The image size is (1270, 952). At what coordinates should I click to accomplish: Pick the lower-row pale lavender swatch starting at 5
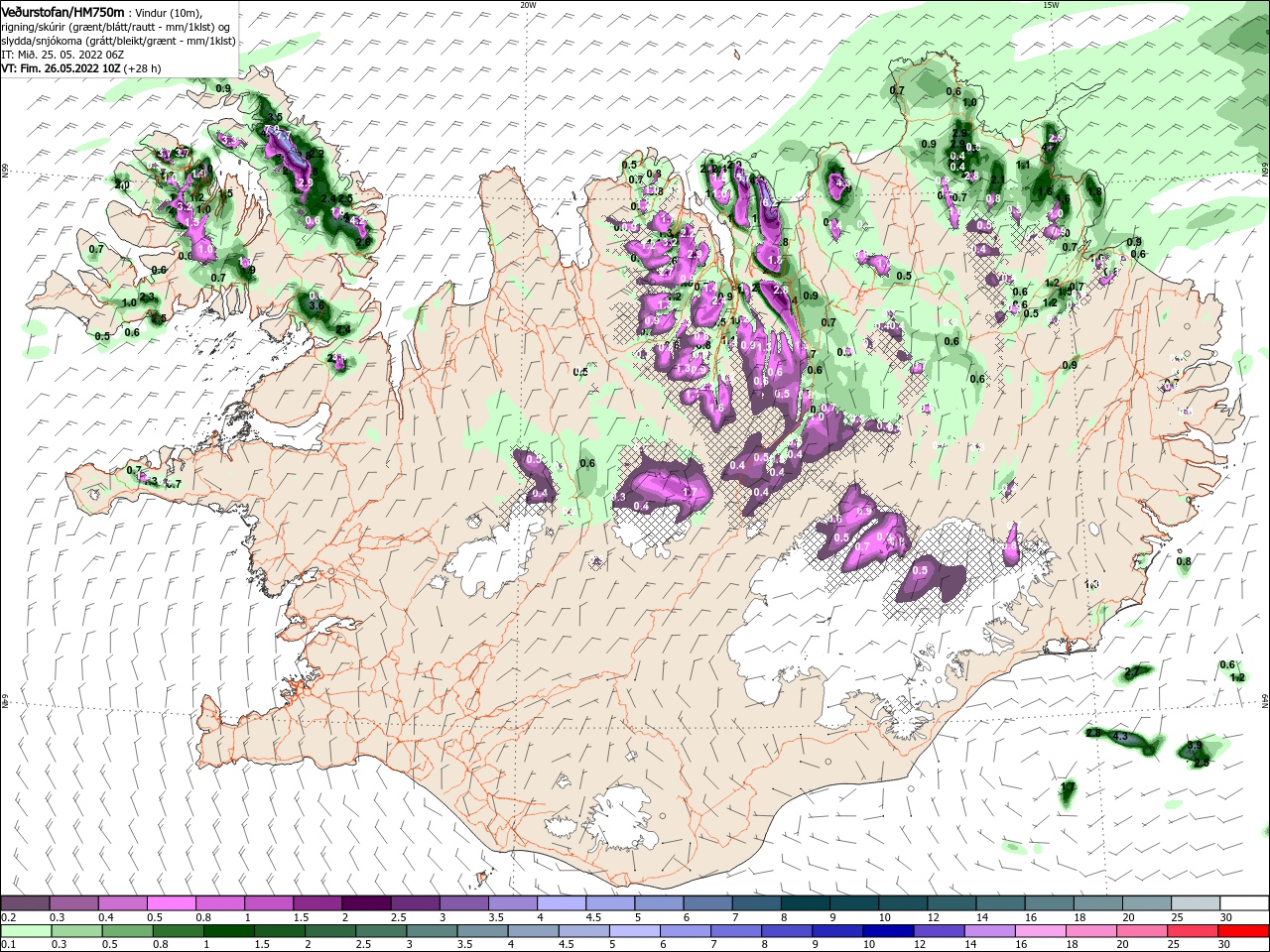click(634, 931)
